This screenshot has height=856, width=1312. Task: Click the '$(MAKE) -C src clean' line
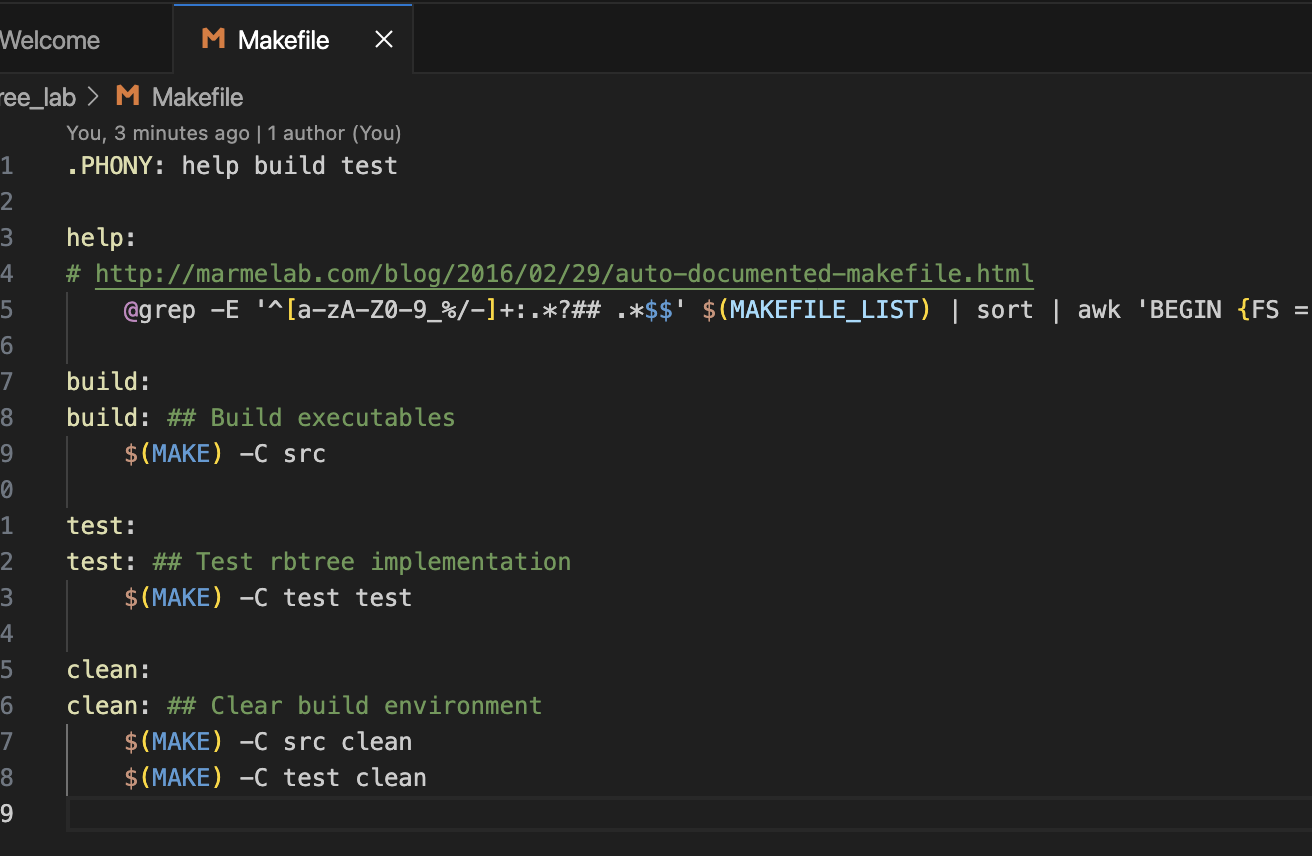coord(268,741)
